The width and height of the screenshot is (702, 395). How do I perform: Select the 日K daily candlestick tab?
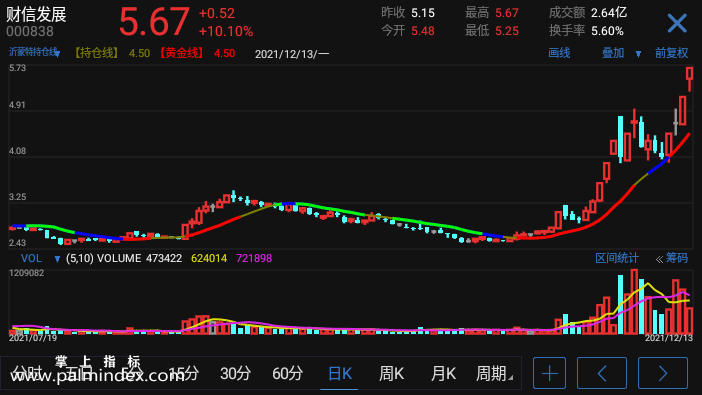coord(339,374)
